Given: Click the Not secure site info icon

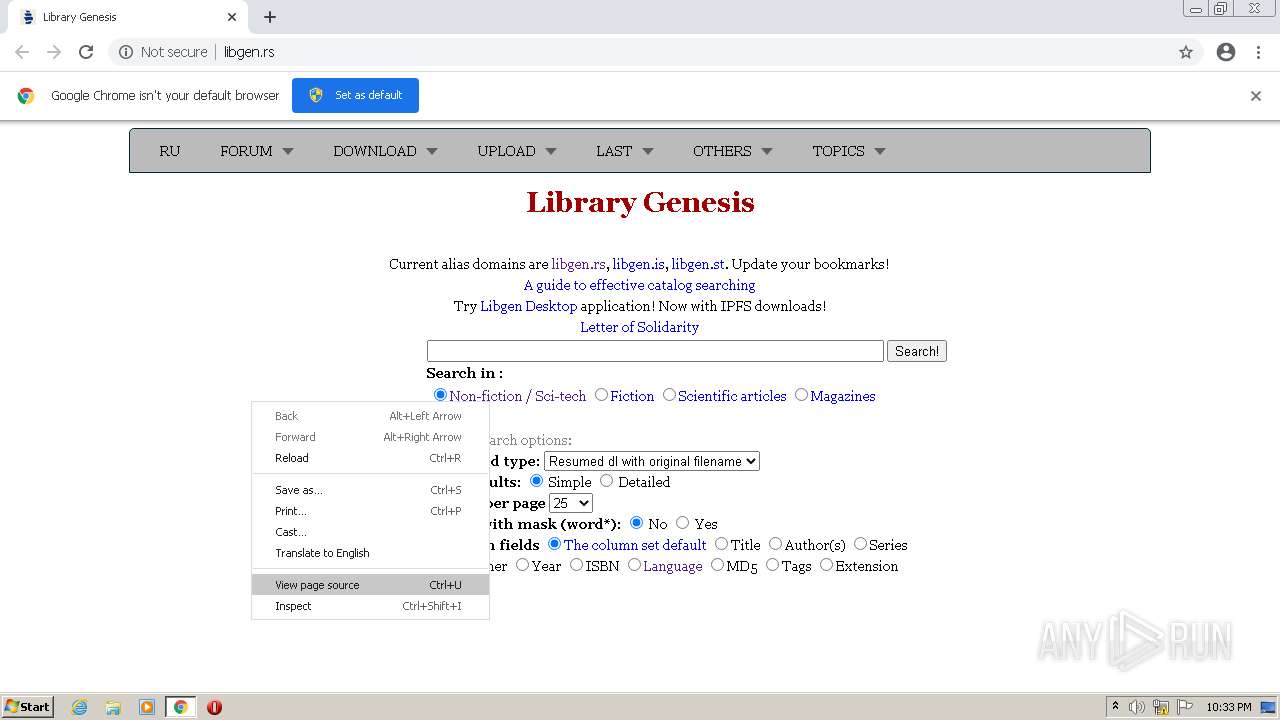Looking at the screenshot, I should (x=126, y=52).
